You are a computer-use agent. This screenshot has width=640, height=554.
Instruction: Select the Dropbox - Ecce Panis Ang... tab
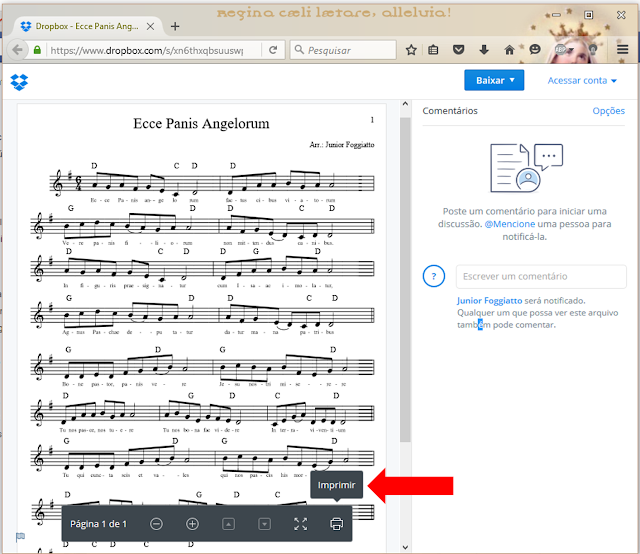[x=87, y=26]
